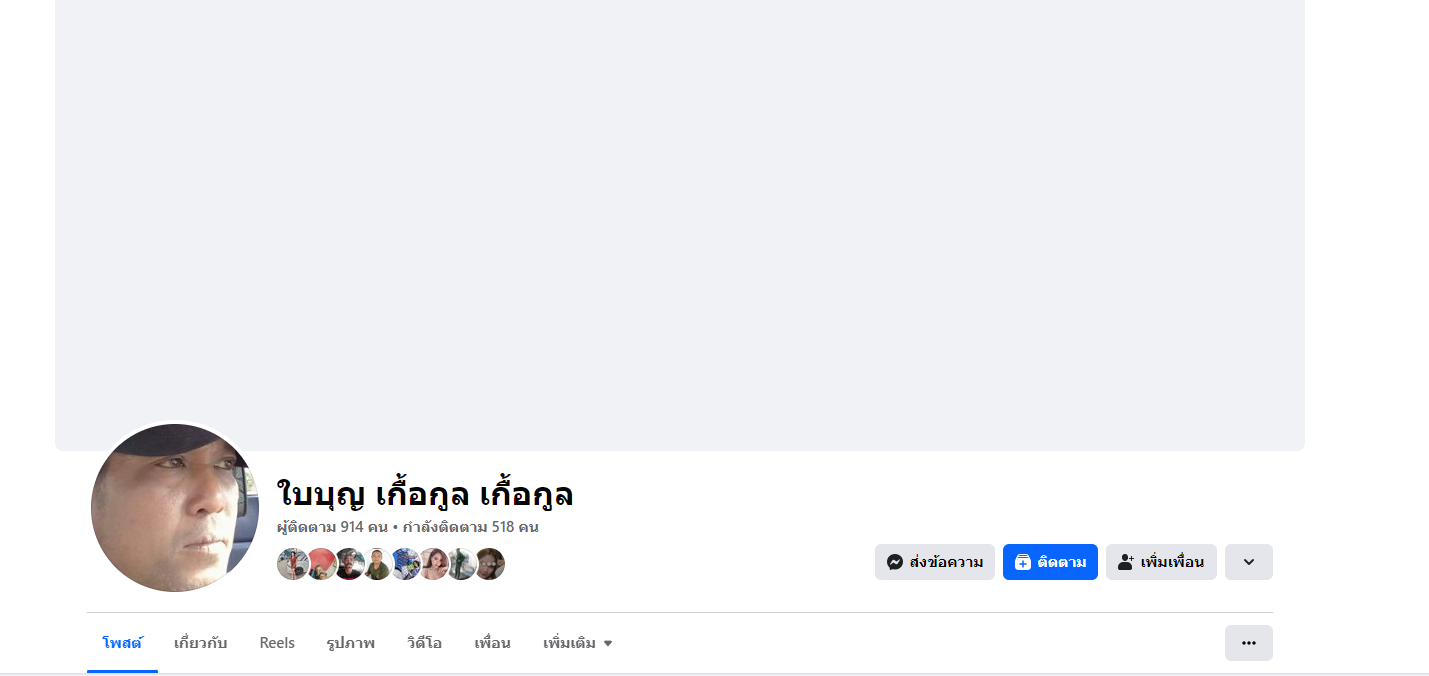Screen dimensions: 1429x676
Task: Open the three-dot profile options menu
Action: click(1248, 643)
